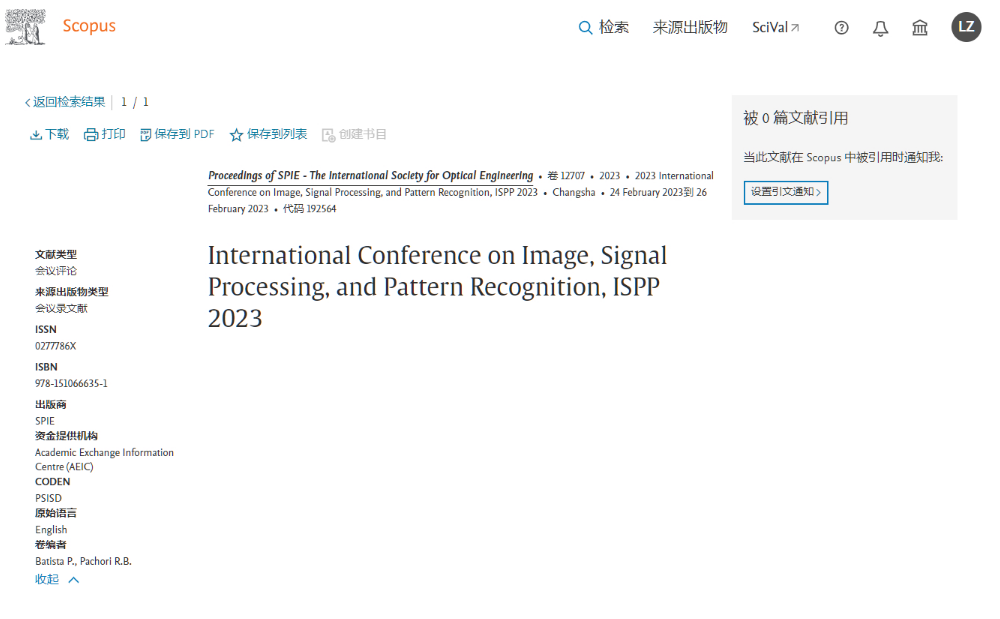1000x619 pixels.
Task: Return via 返回检索结果 link
Action: [x=69, y=102]
